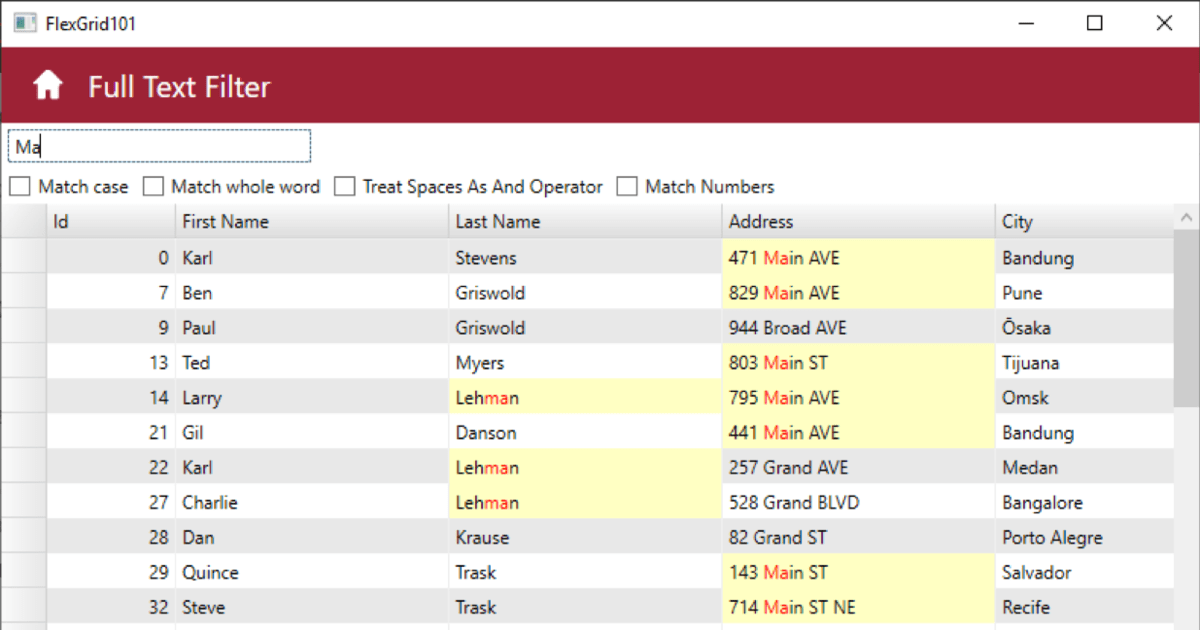Click the filter text input field
1200x630 pixels.
160,146
